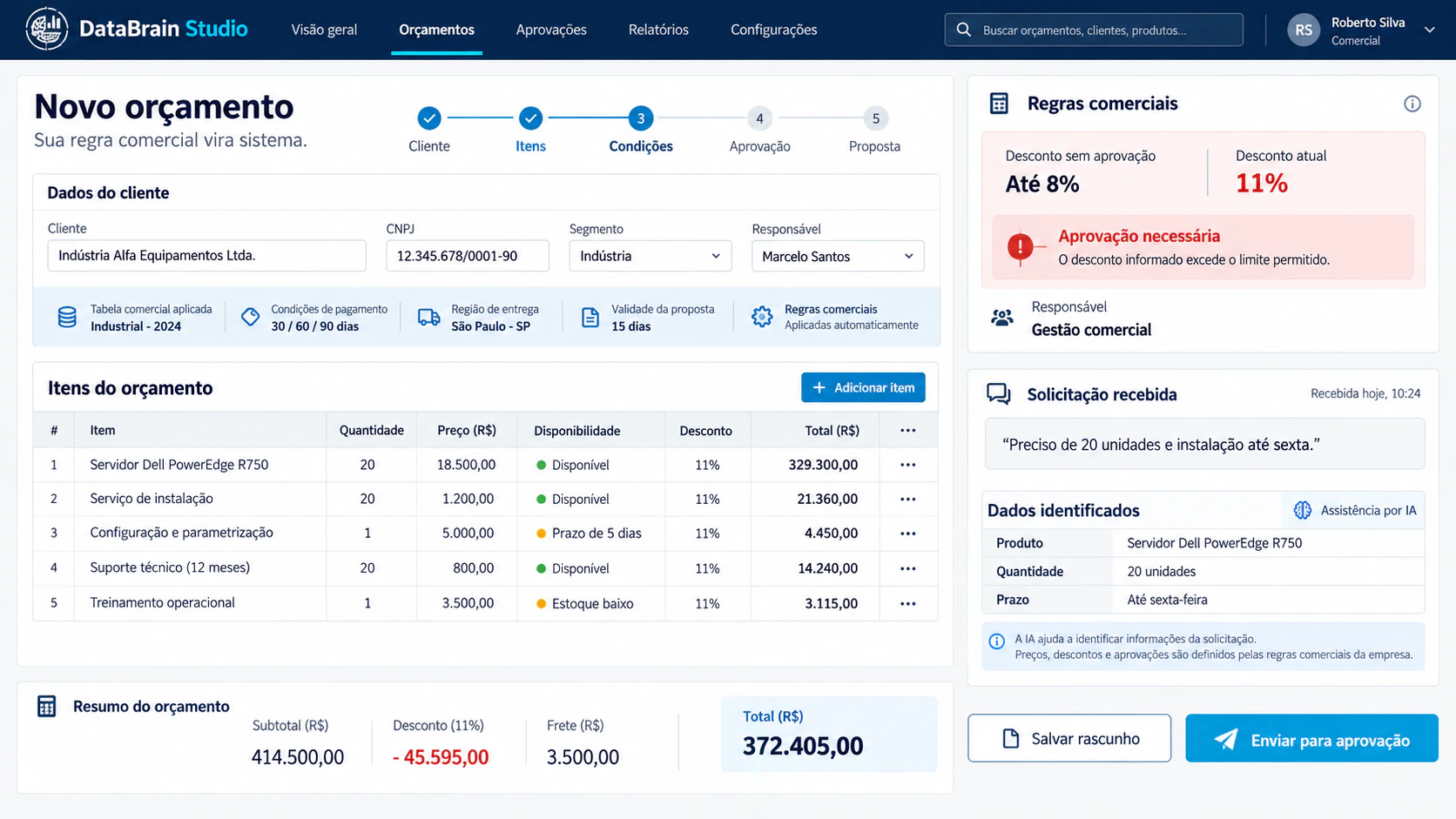Click the Cliente name input field
1456x819 pixels.
pyautogui.click(x=206, y=256)
